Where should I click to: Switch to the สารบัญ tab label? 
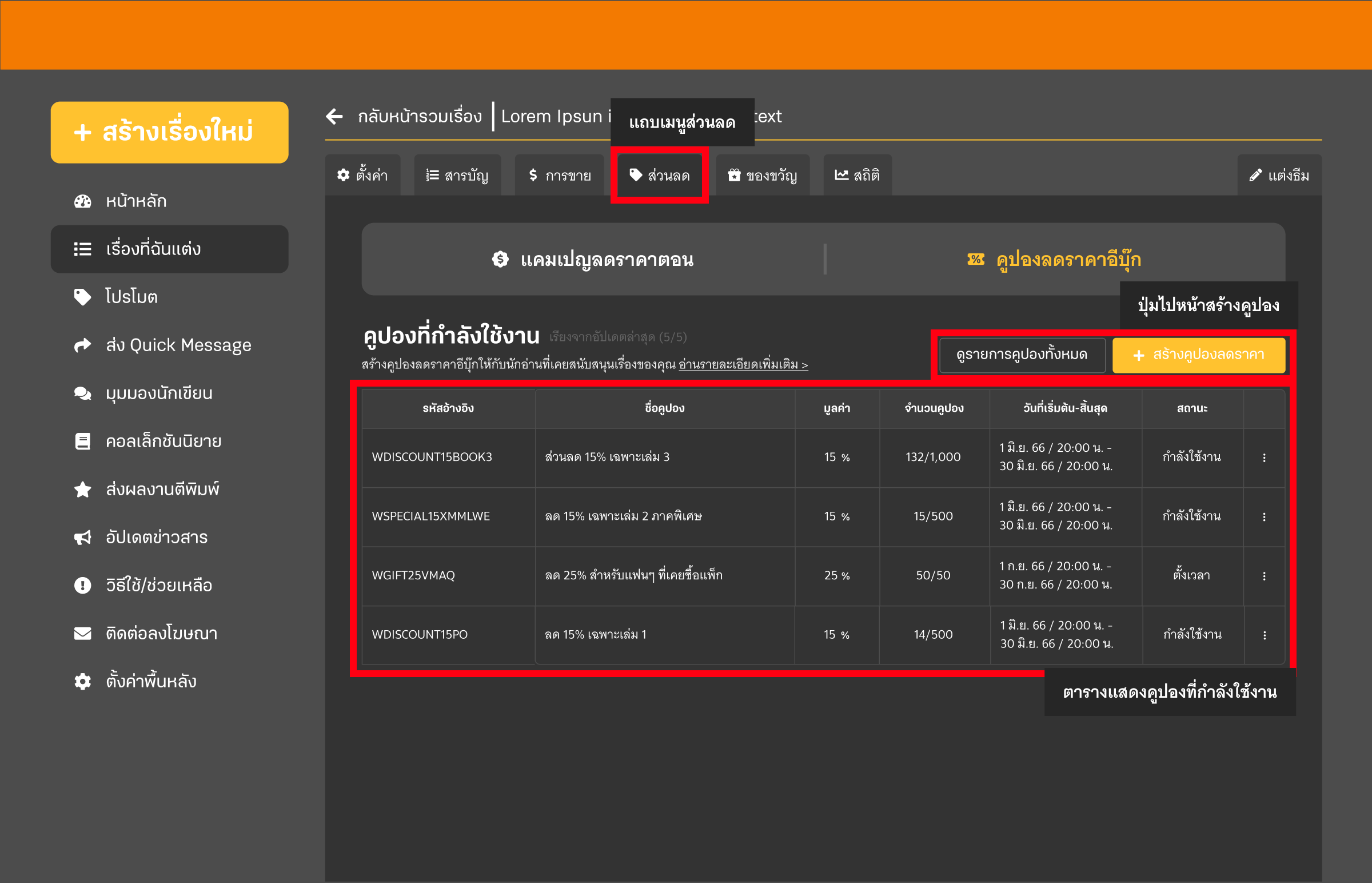pyautogui.click(x=466, y=176)
